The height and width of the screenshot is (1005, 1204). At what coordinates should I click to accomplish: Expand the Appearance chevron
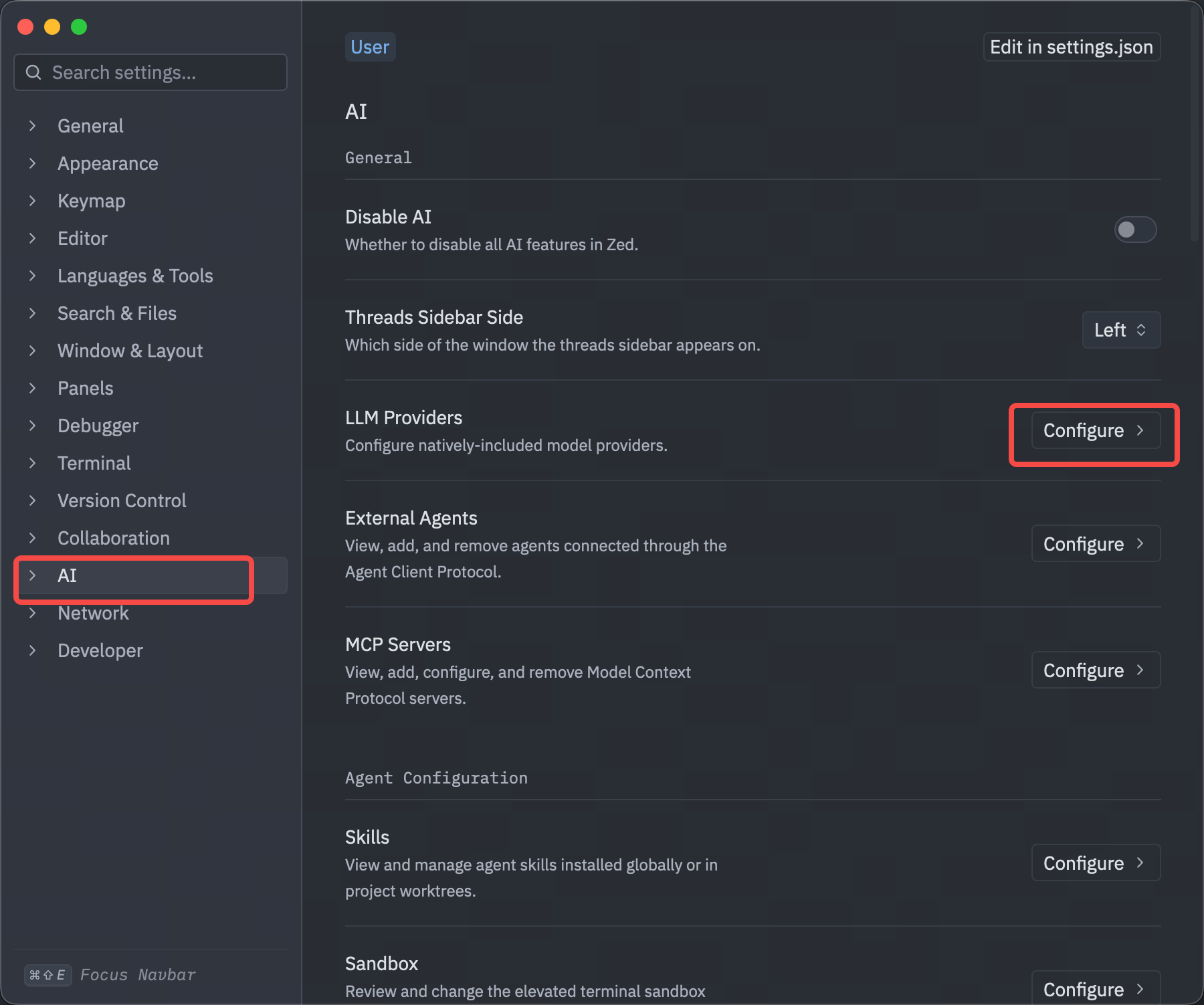[32, 163]
